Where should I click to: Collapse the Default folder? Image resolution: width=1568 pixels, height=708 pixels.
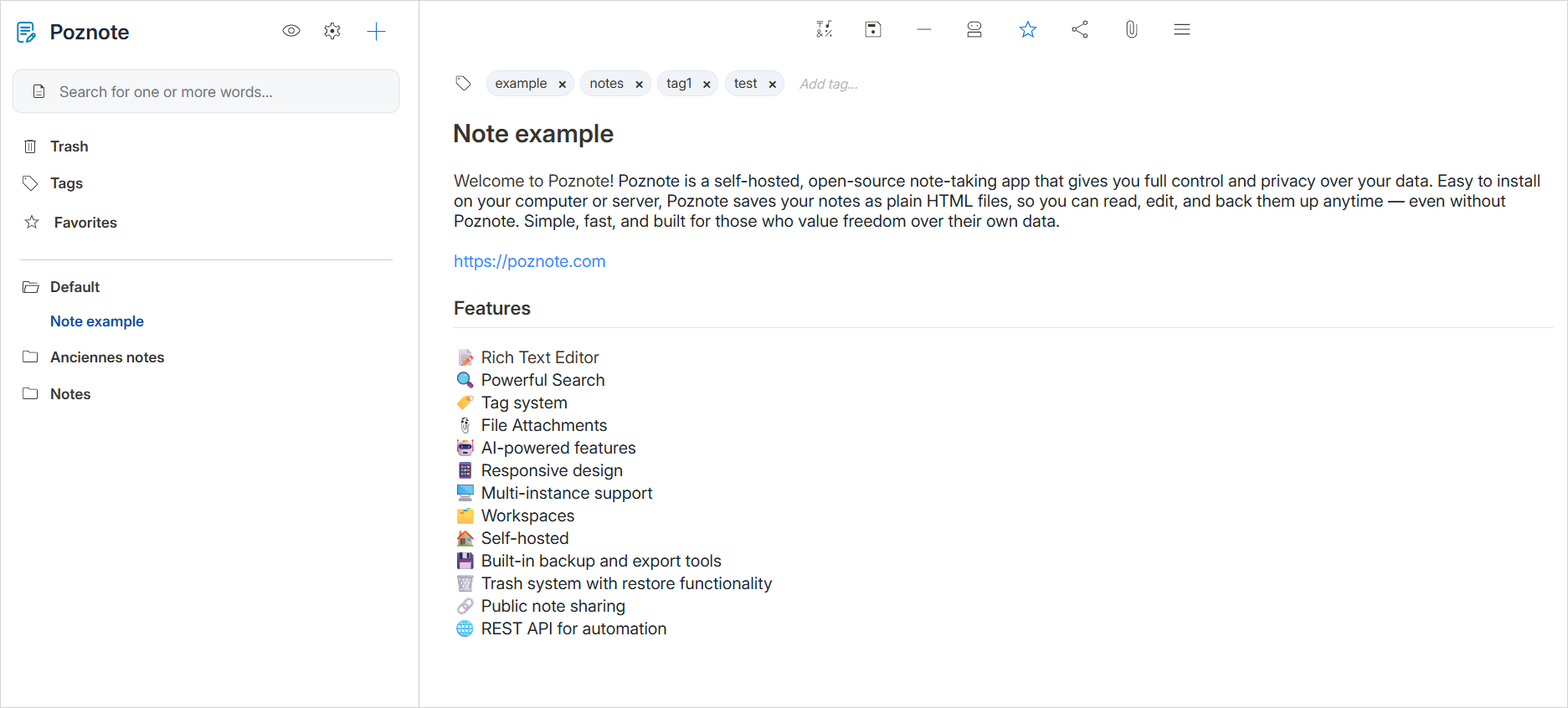31,287
